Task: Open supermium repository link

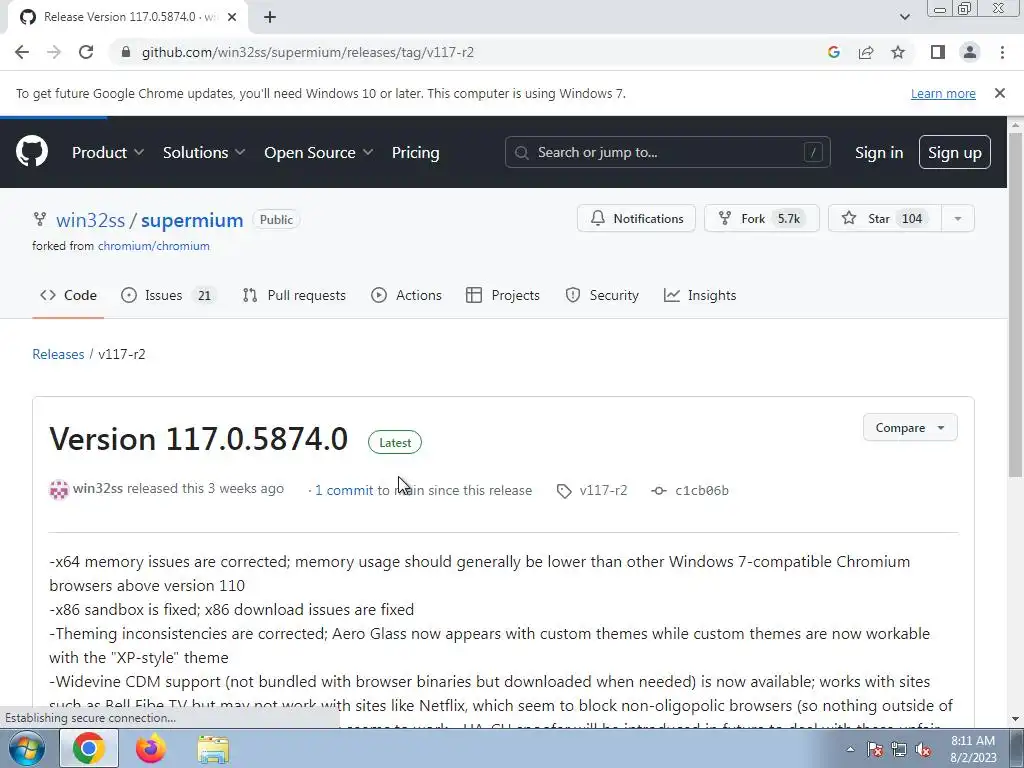Action: click(x=192, y=220)
